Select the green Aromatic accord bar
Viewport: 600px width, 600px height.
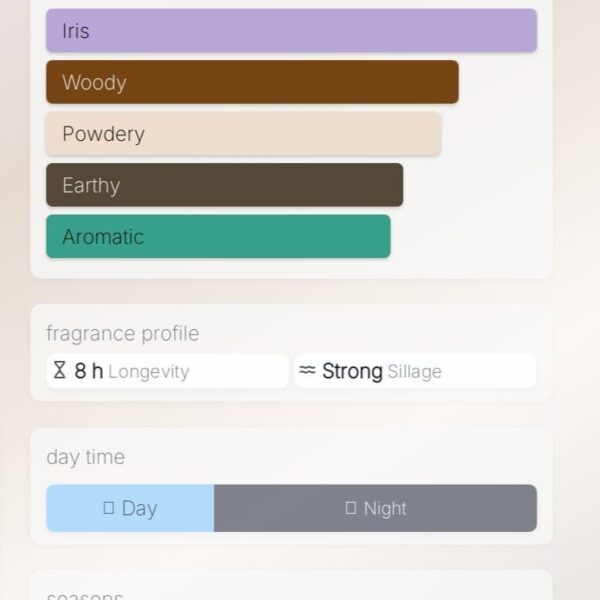click(218, 237)
